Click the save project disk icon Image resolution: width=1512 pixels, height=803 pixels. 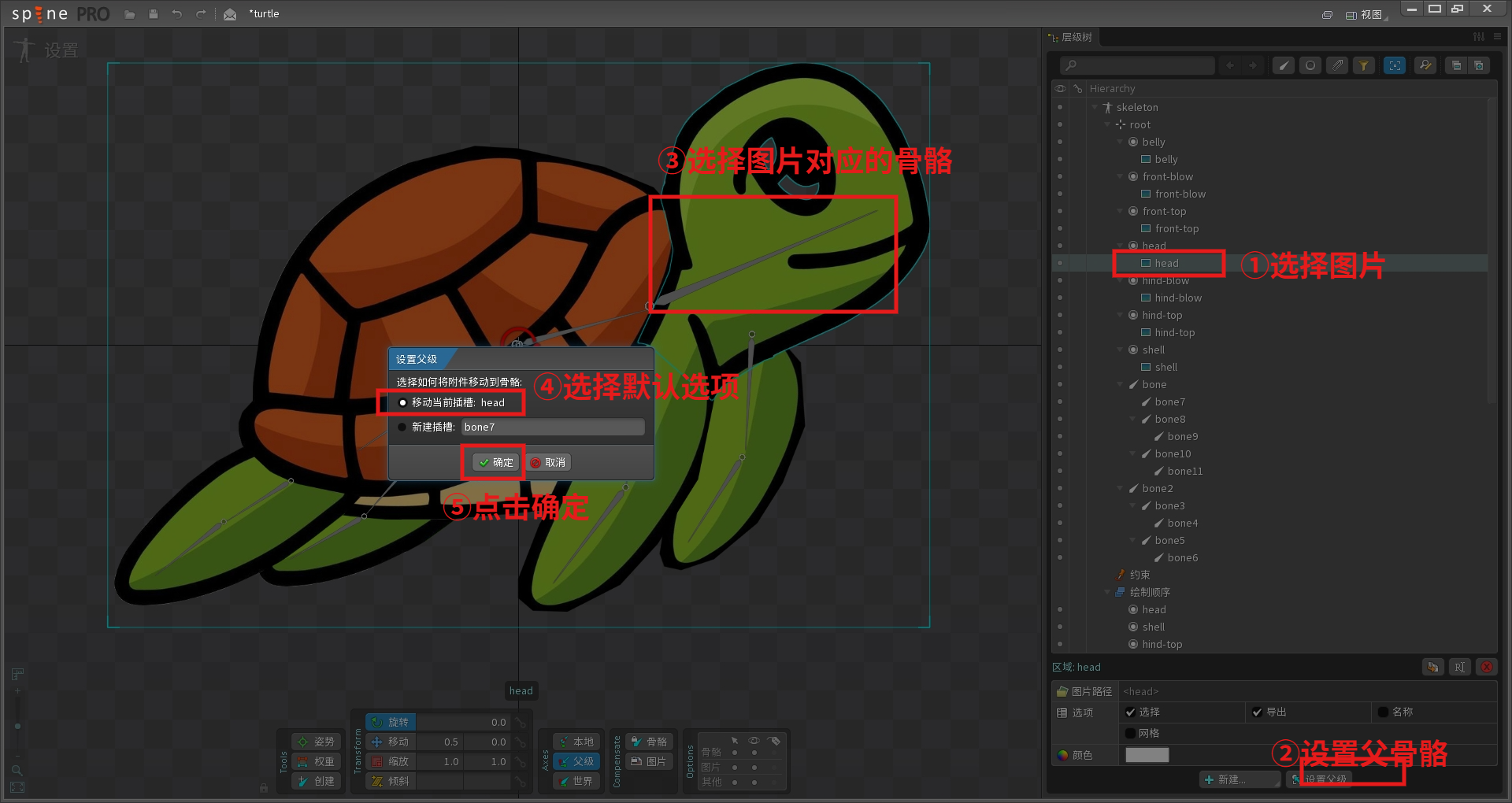click(154, 14)
